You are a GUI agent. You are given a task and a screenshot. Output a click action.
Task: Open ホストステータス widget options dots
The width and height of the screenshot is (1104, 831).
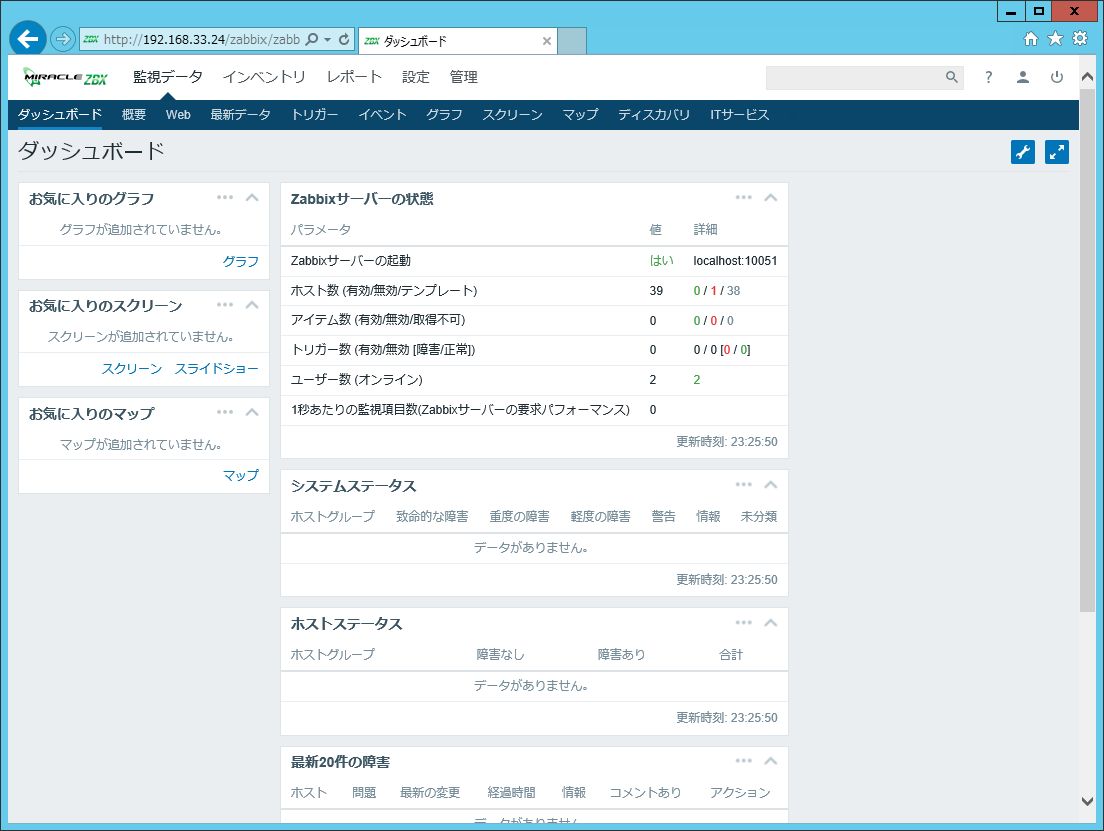coord(744,623)
